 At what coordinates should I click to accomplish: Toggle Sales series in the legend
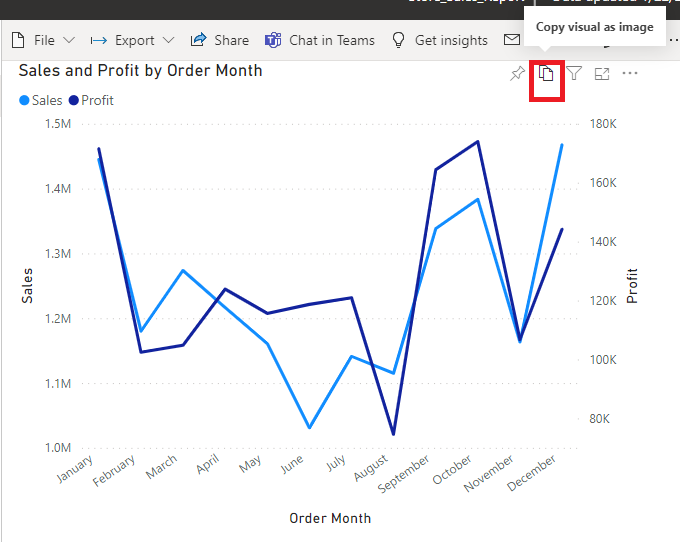41,101
